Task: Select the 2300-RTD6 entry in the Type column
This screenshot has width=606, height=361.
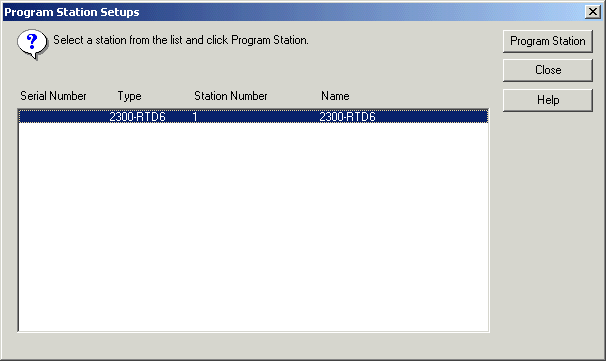Action: (137, 116)
